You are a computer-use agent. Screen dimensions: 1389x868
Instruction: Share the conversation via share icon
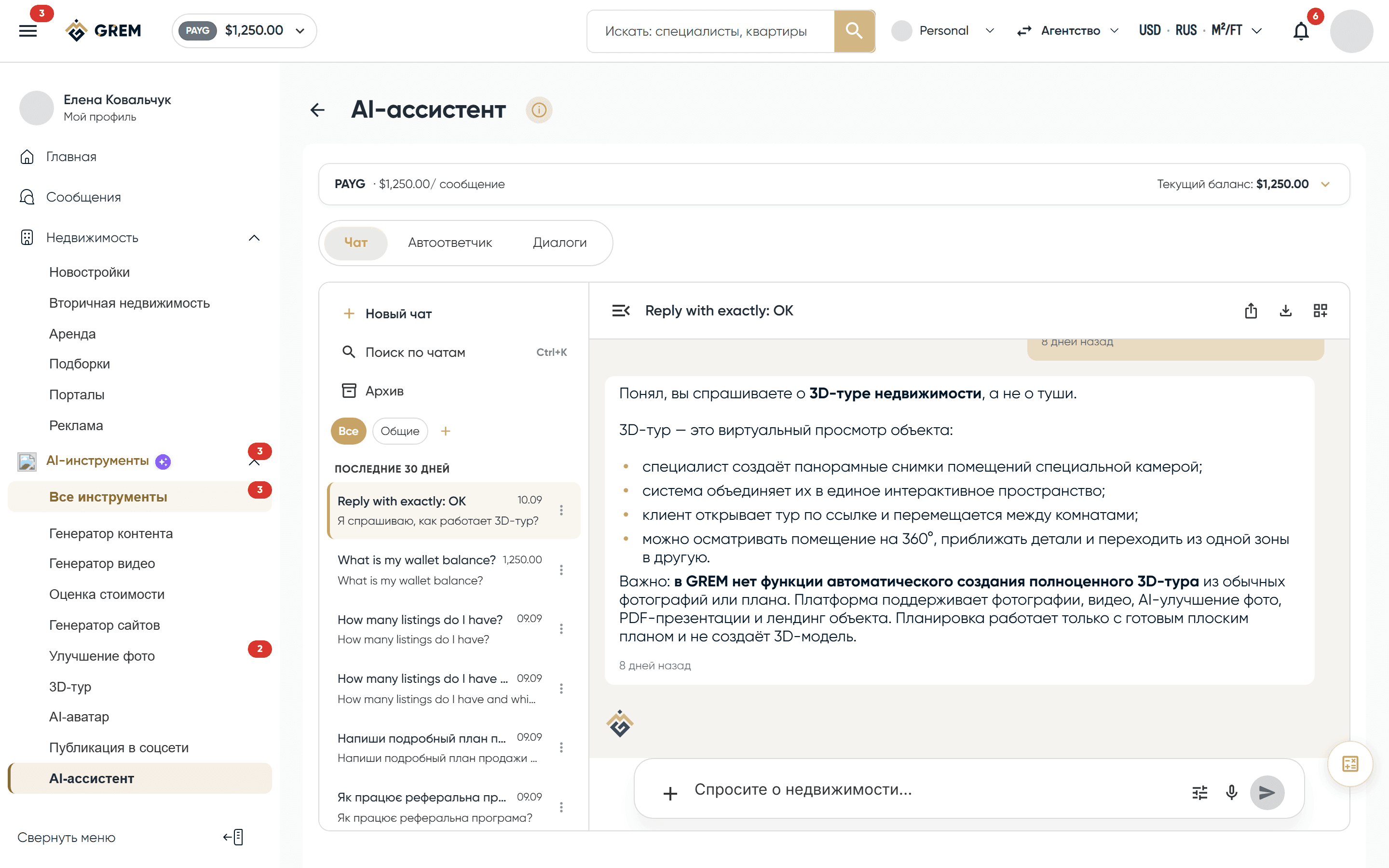pos(1251,311)
